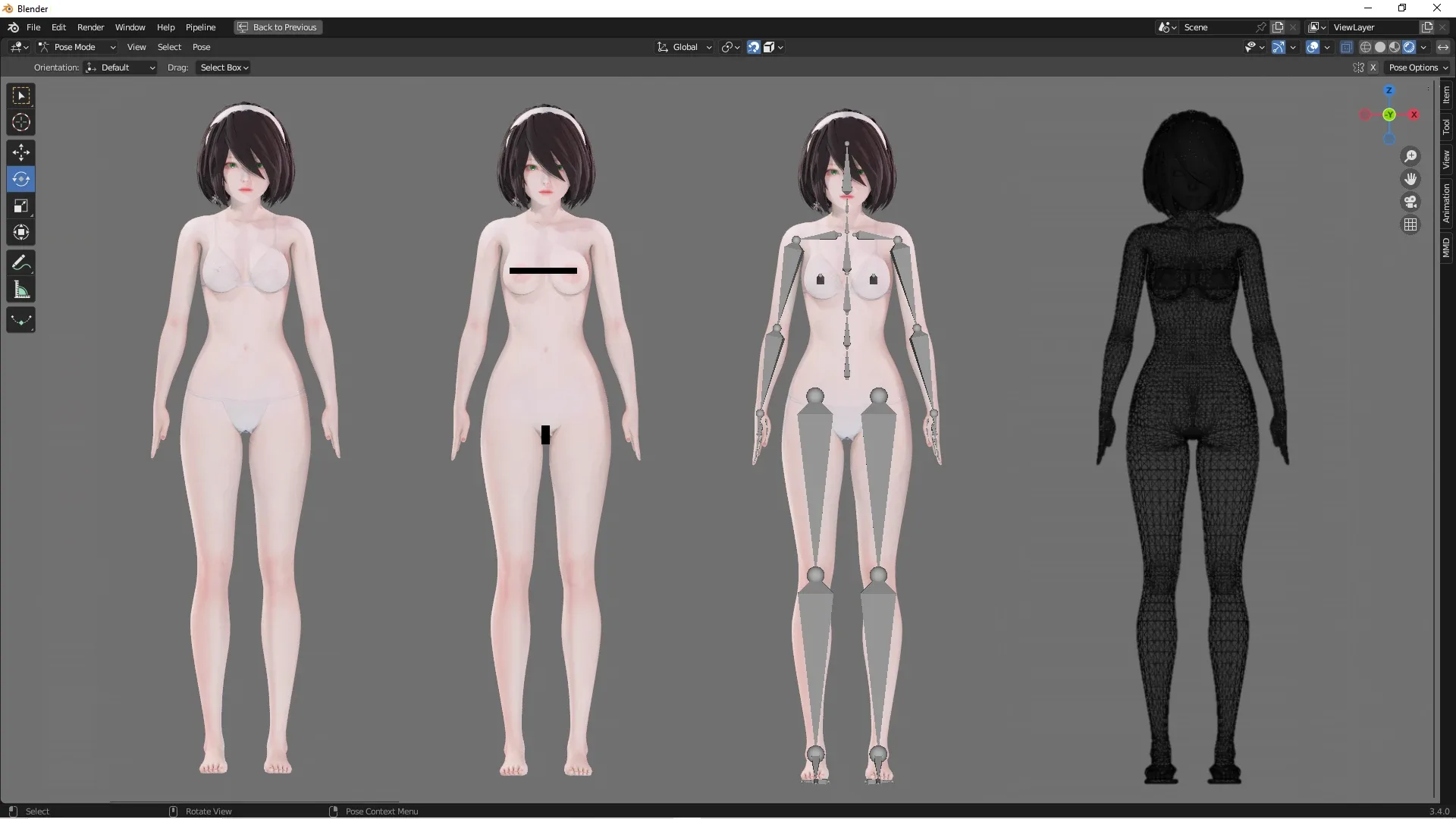
Task: Select the Annotate tool
Action: click(x=20, y=262)
